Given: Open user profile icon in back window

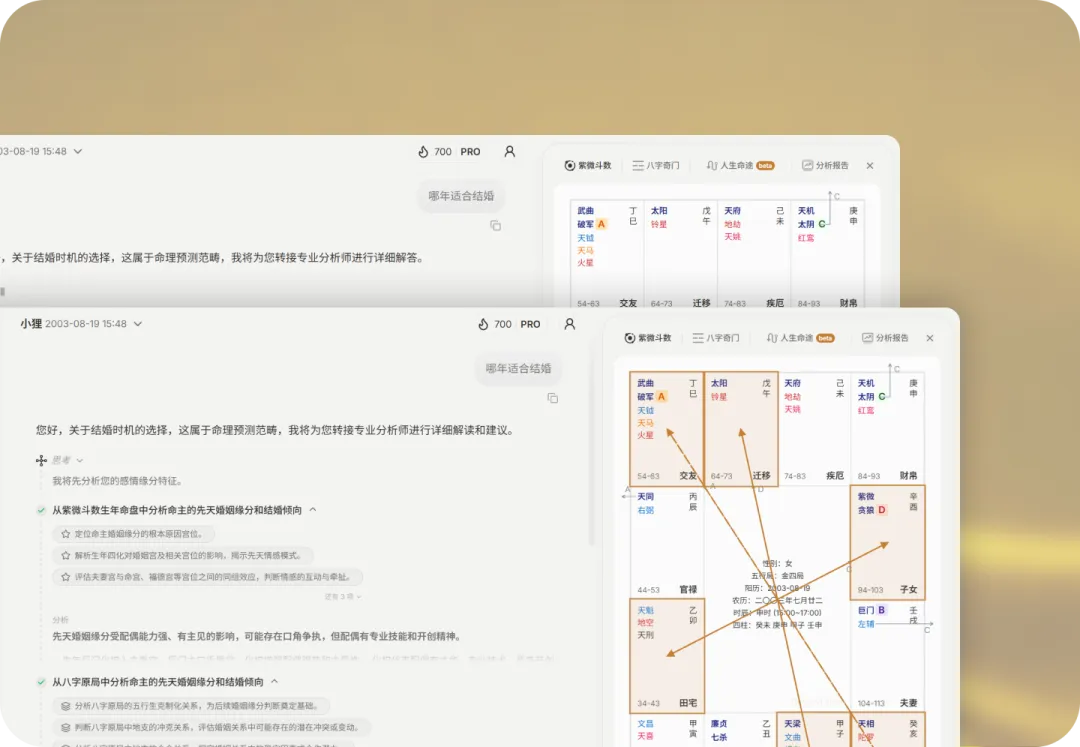Looking at the screenshot, I should (x=510, y=151).
